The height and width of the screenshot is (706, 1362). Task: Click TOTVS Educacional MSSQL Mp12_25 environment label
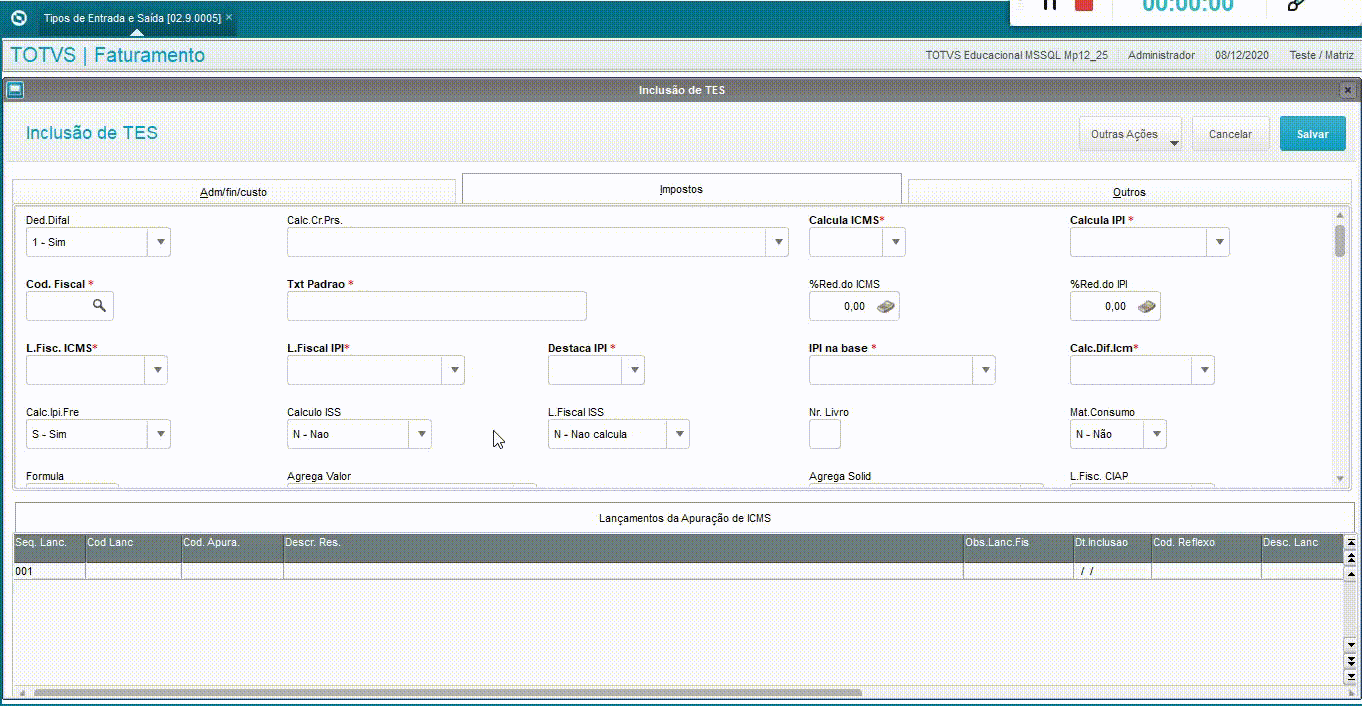tap(1016, 55)
